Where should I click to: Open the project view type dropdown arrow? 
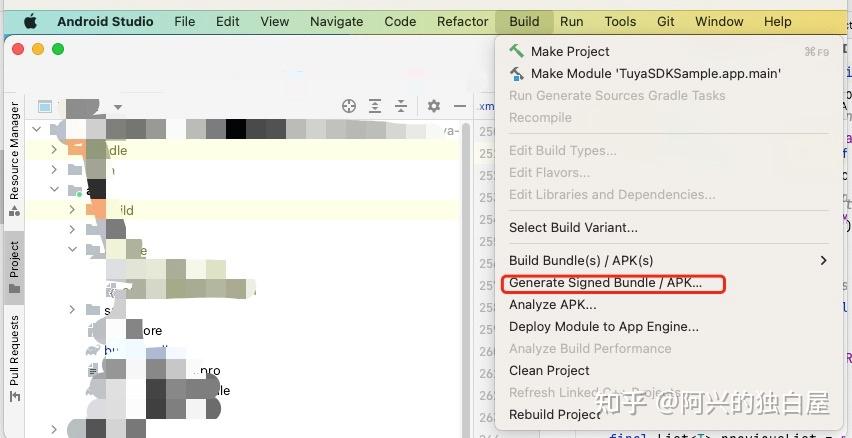[x=118, y=107]
